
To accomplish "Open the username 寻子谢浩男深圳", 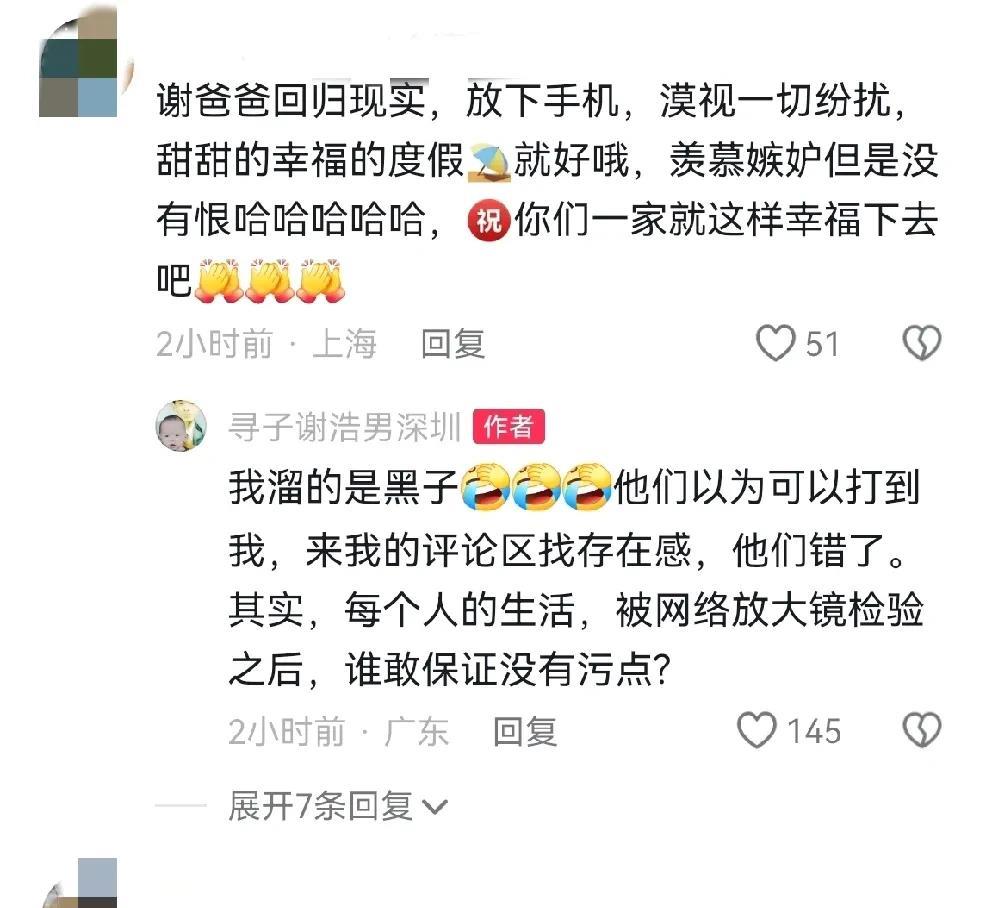I will (345, 426).
